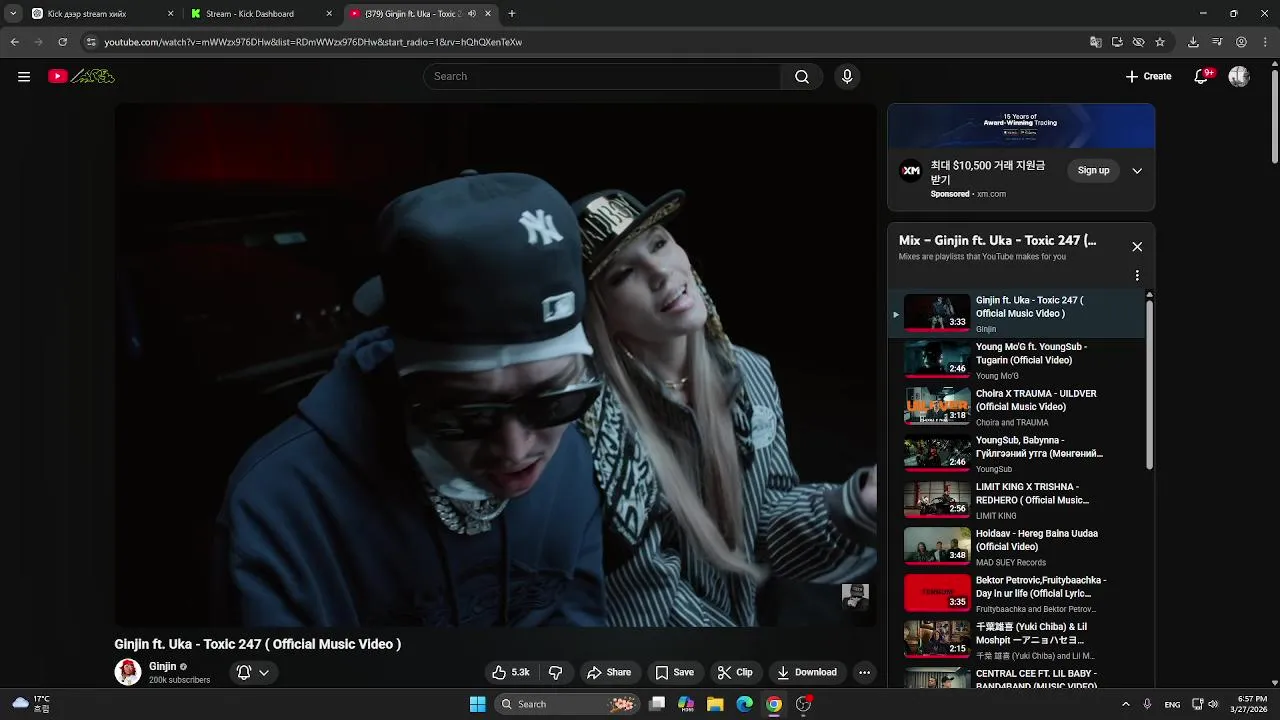Expand the XM sponsored ad chevron

point(1137,171)
